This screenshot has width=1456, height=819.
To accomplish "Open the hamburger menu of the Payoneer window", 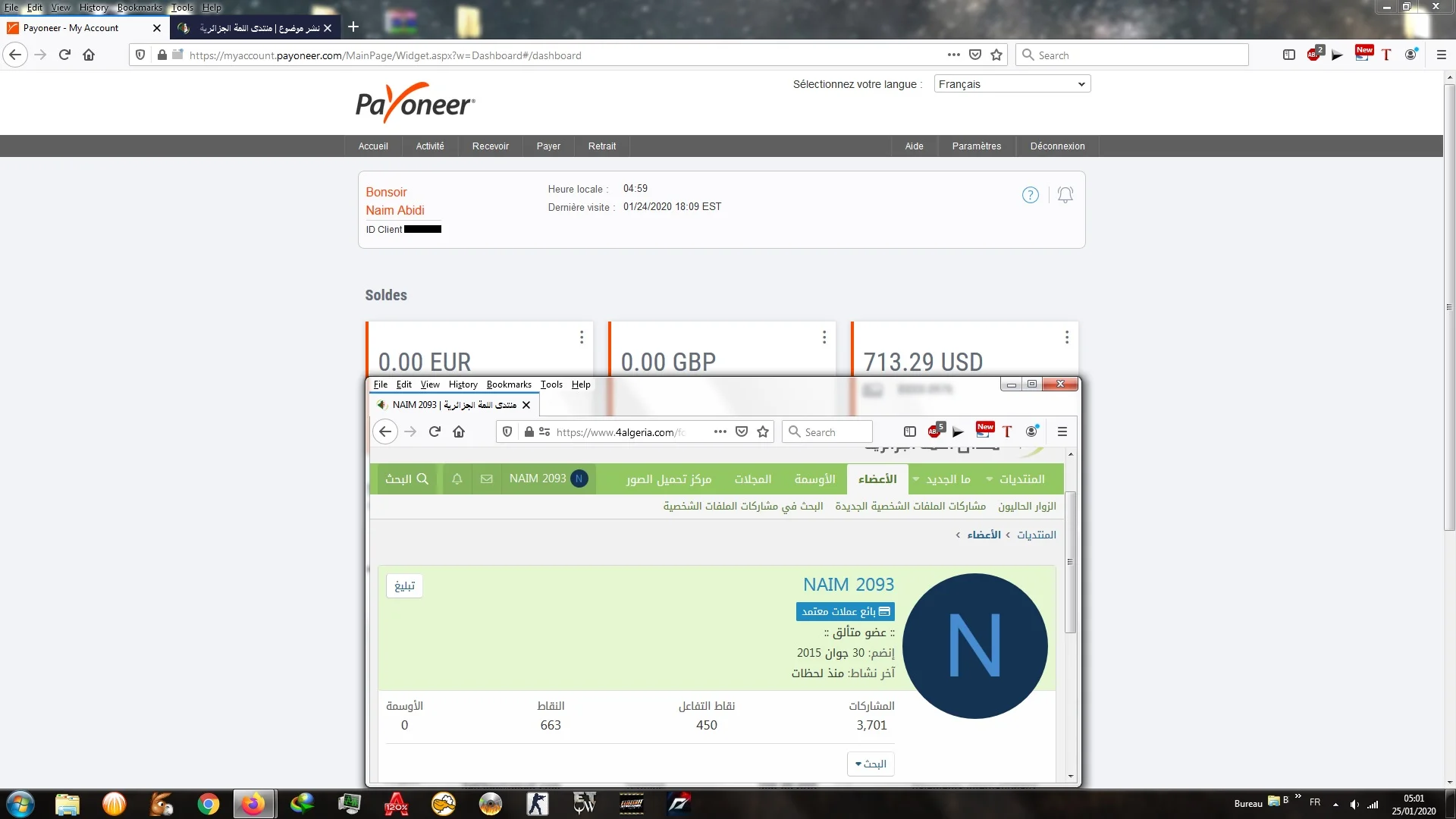I will (x=1442, y=55).
